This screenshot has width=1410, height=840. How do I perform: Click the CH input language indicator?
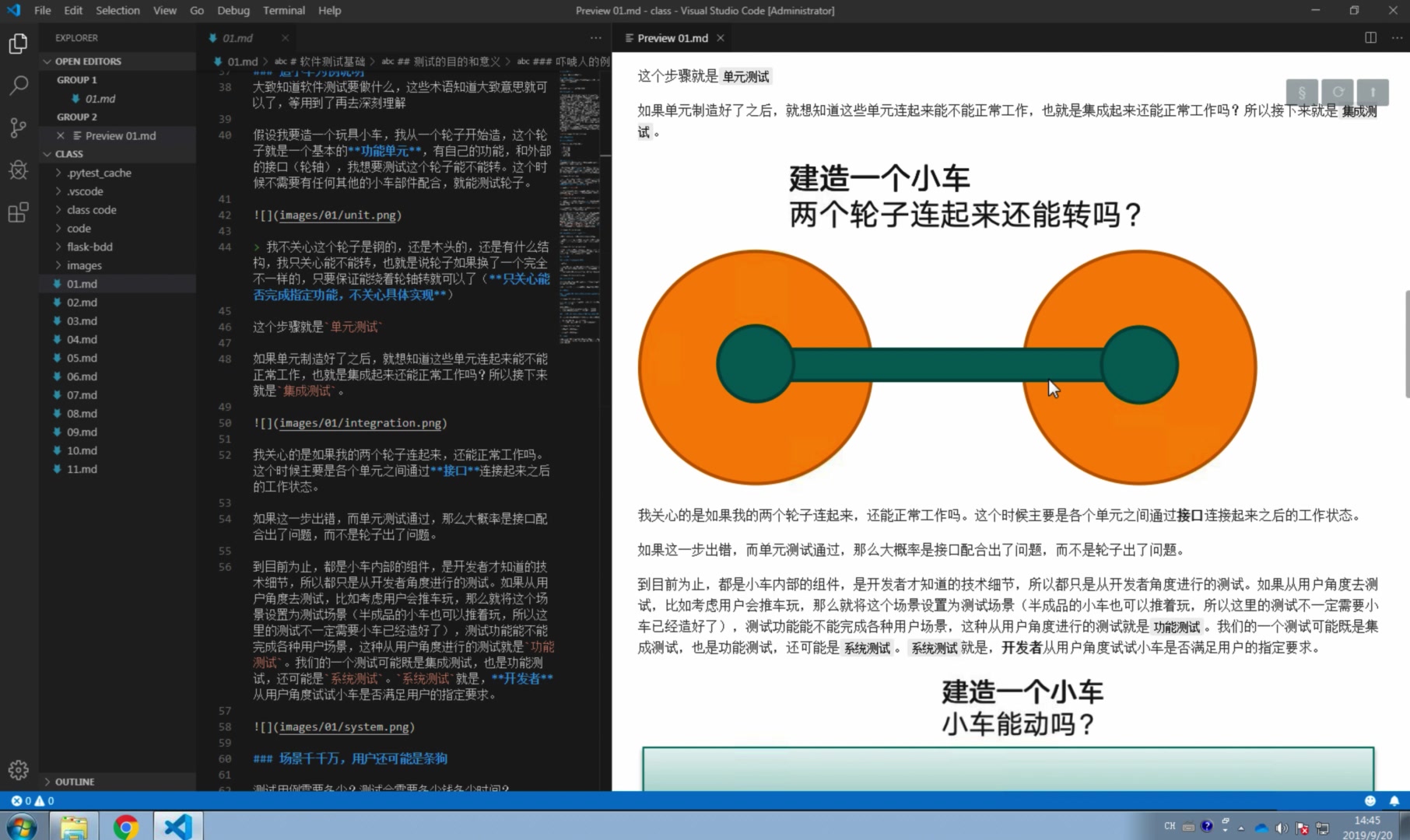1170,826
